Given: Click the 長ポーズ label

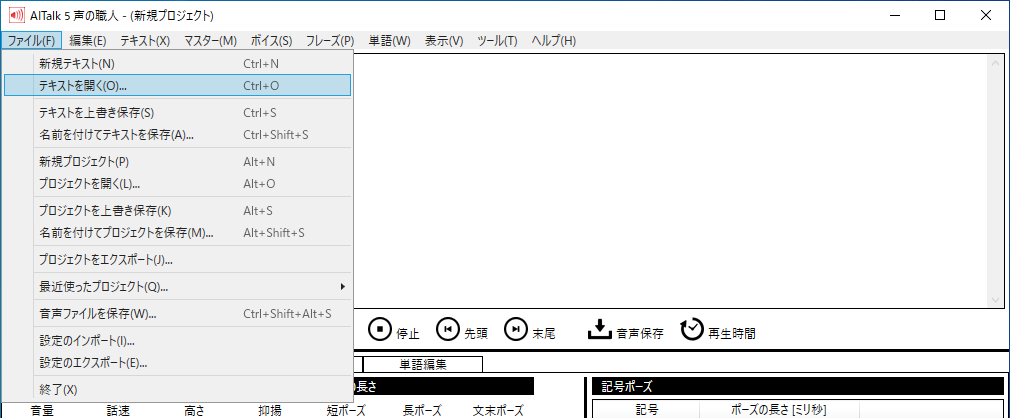Looking at the screenshot, I should (422, 410).
